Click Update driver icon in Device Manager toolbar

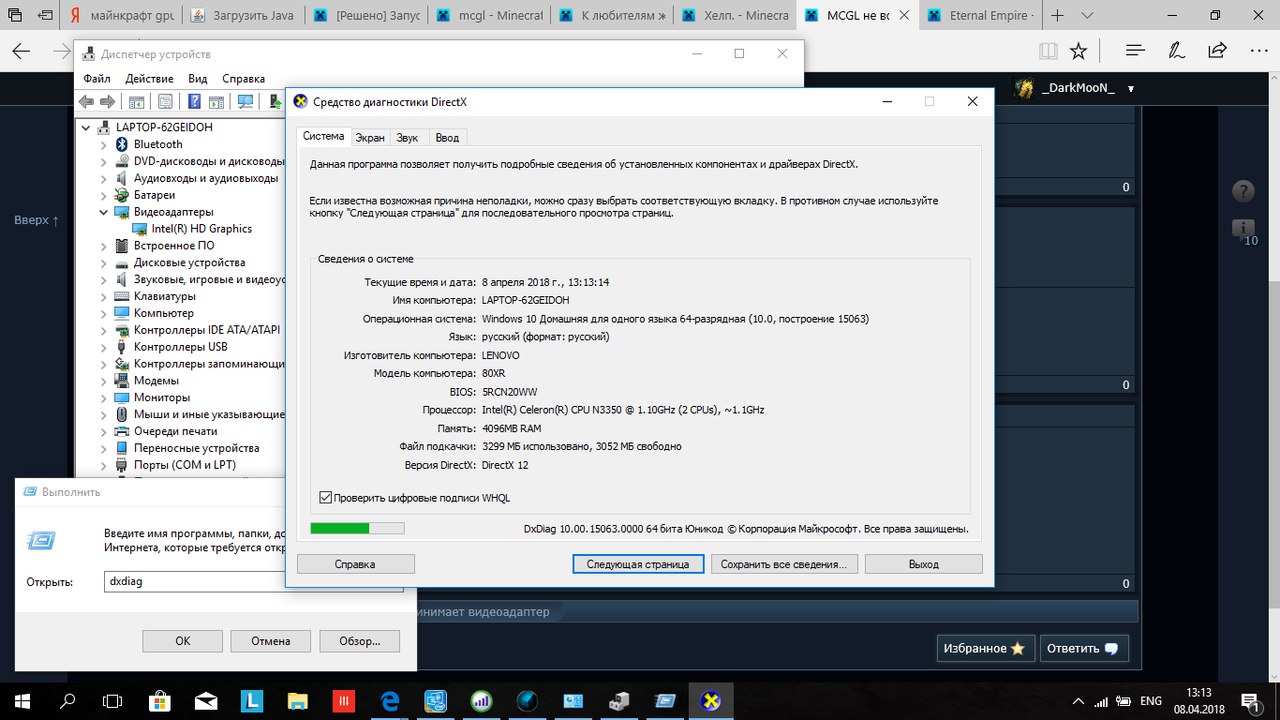point(276,101)
